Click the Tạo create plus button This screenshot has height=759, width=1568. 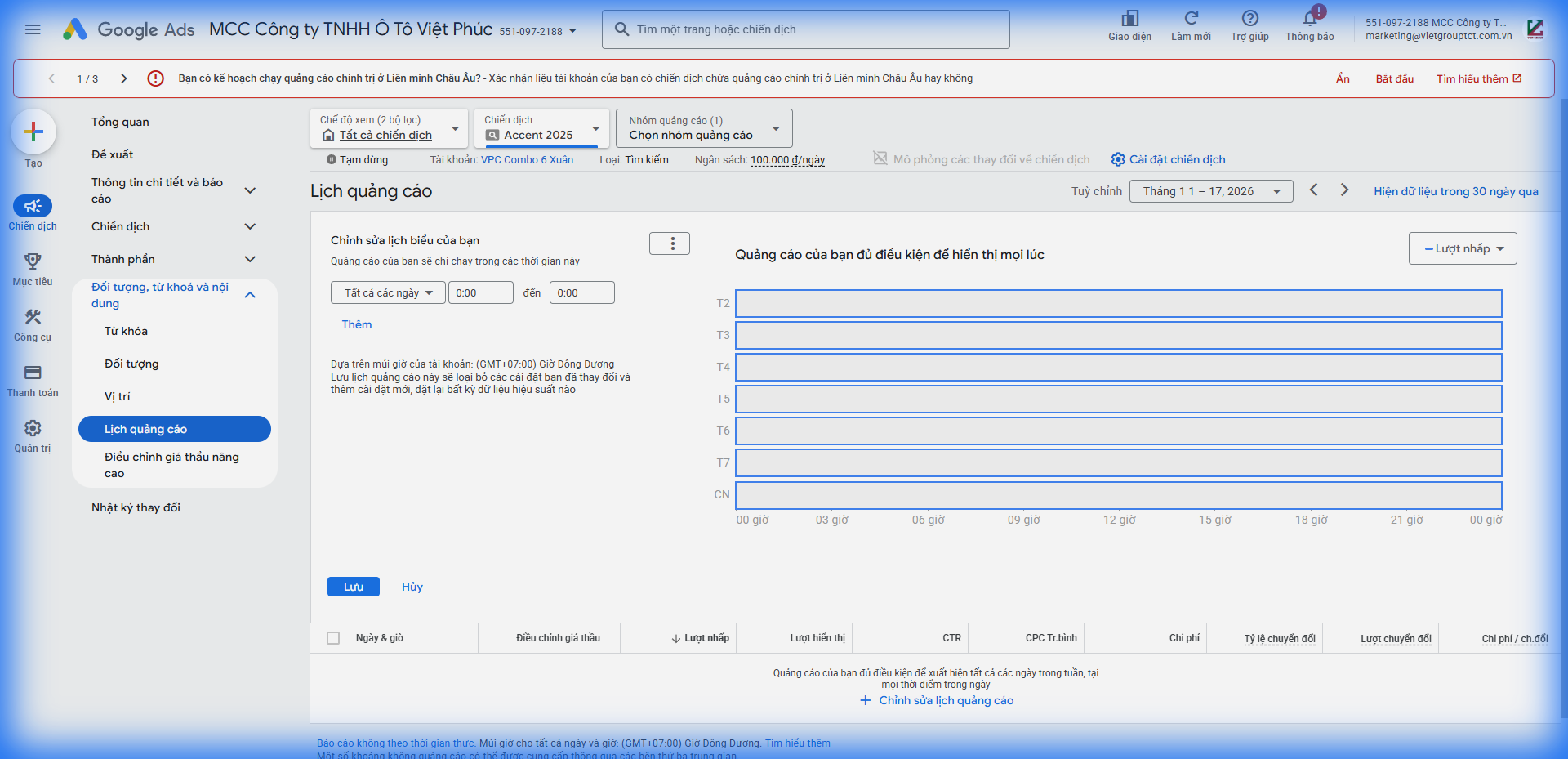(33, 132)
